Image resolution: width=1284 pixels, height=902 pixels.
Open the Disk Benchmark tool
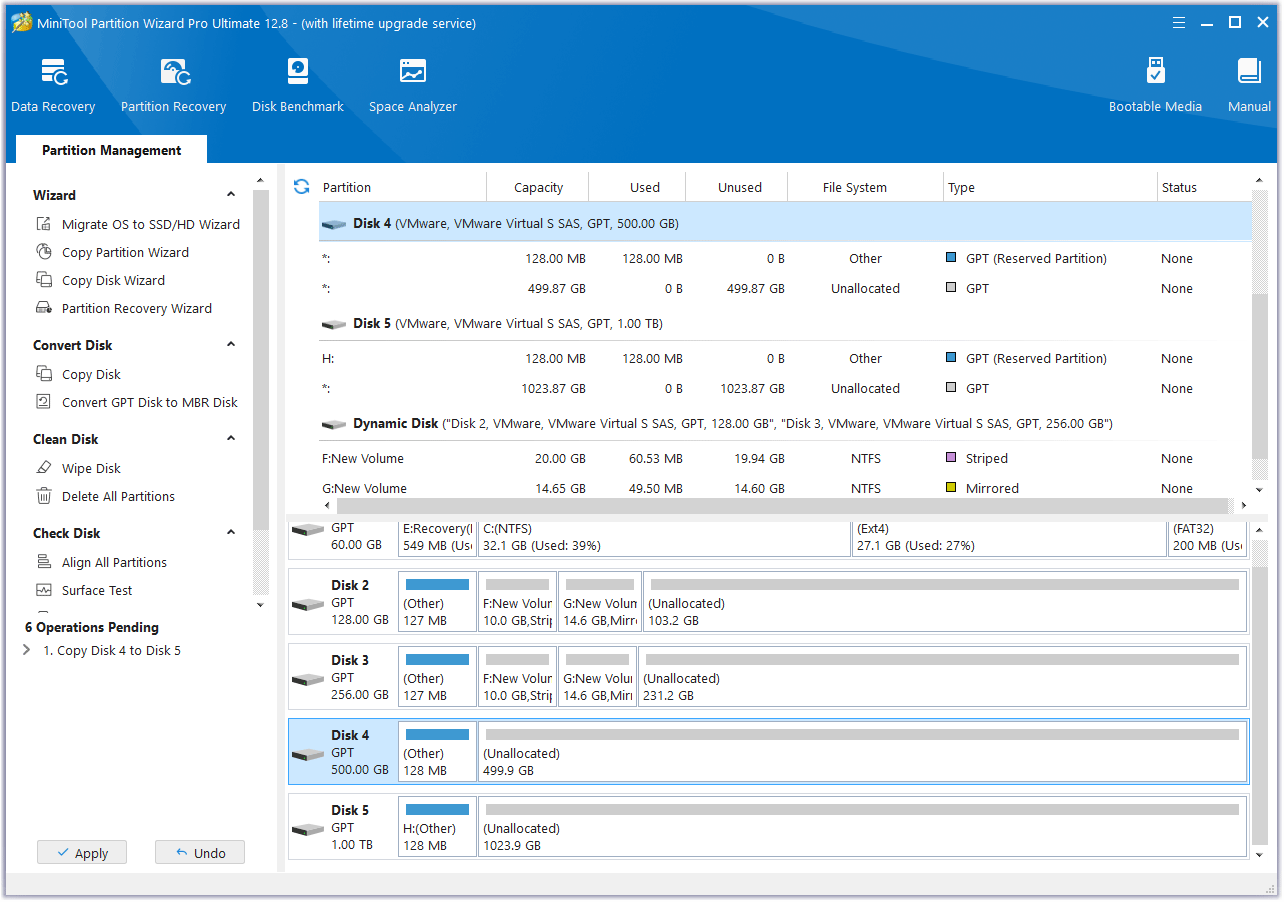pyautogui.click(x=297, y=86)
